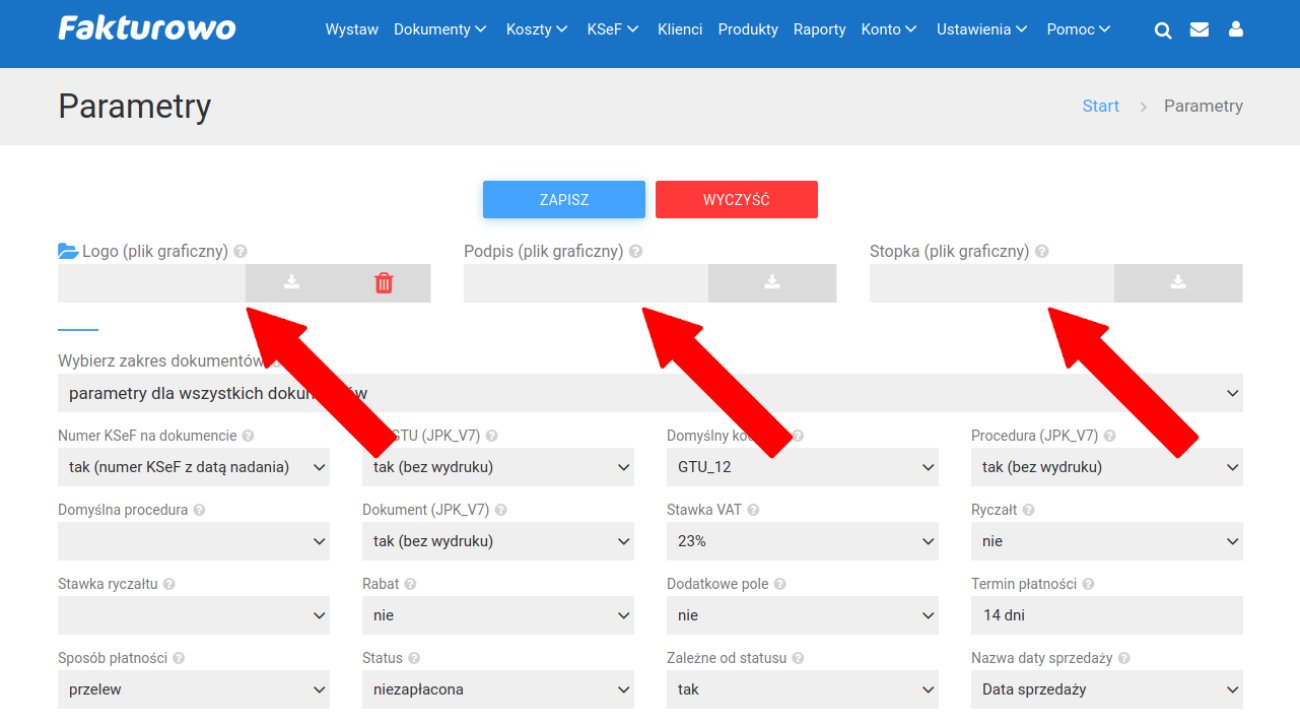Click help icon next to Stawka VAT

753,510
